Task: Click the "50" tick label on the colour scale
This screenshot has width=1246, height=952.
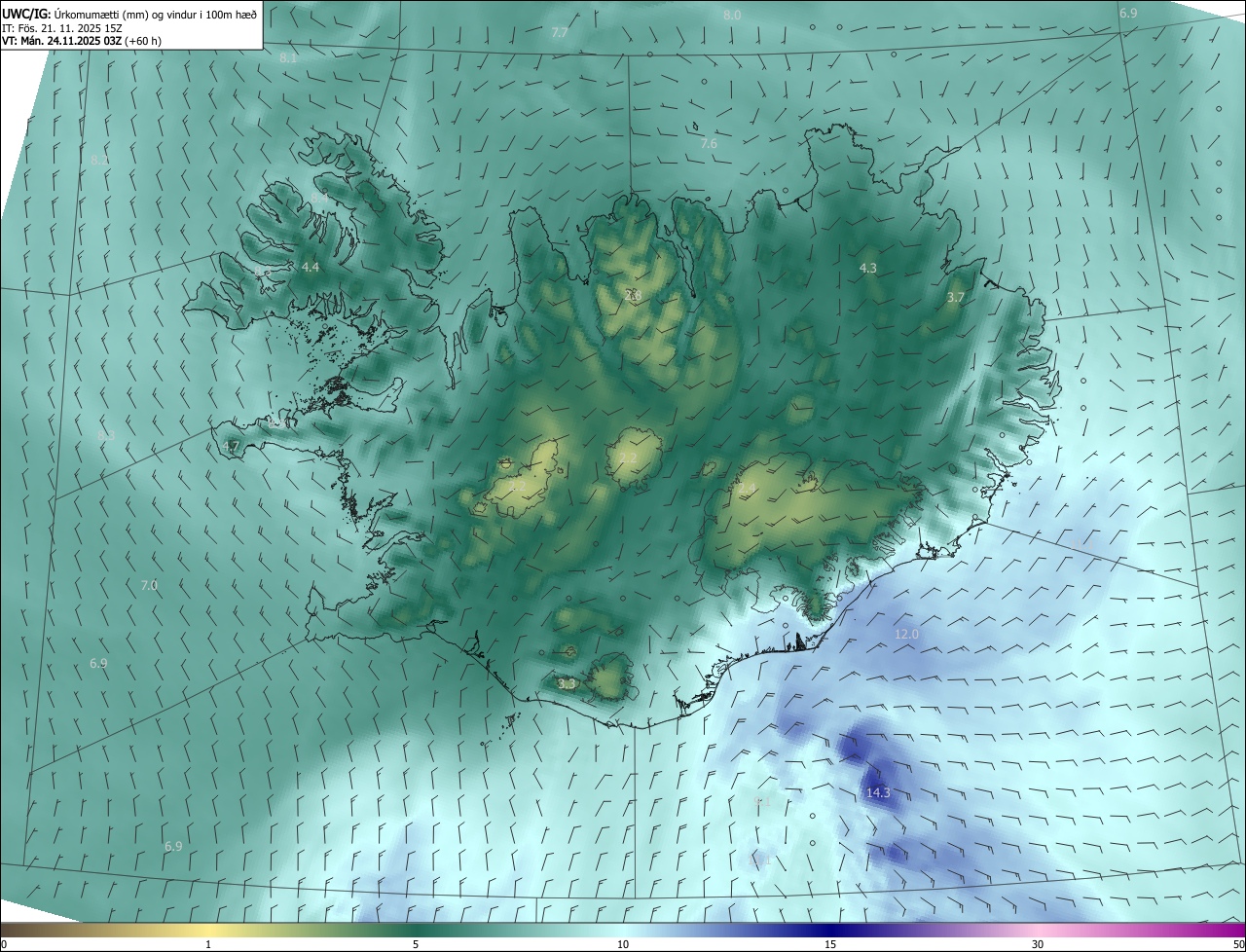Action: point(1238,944)
